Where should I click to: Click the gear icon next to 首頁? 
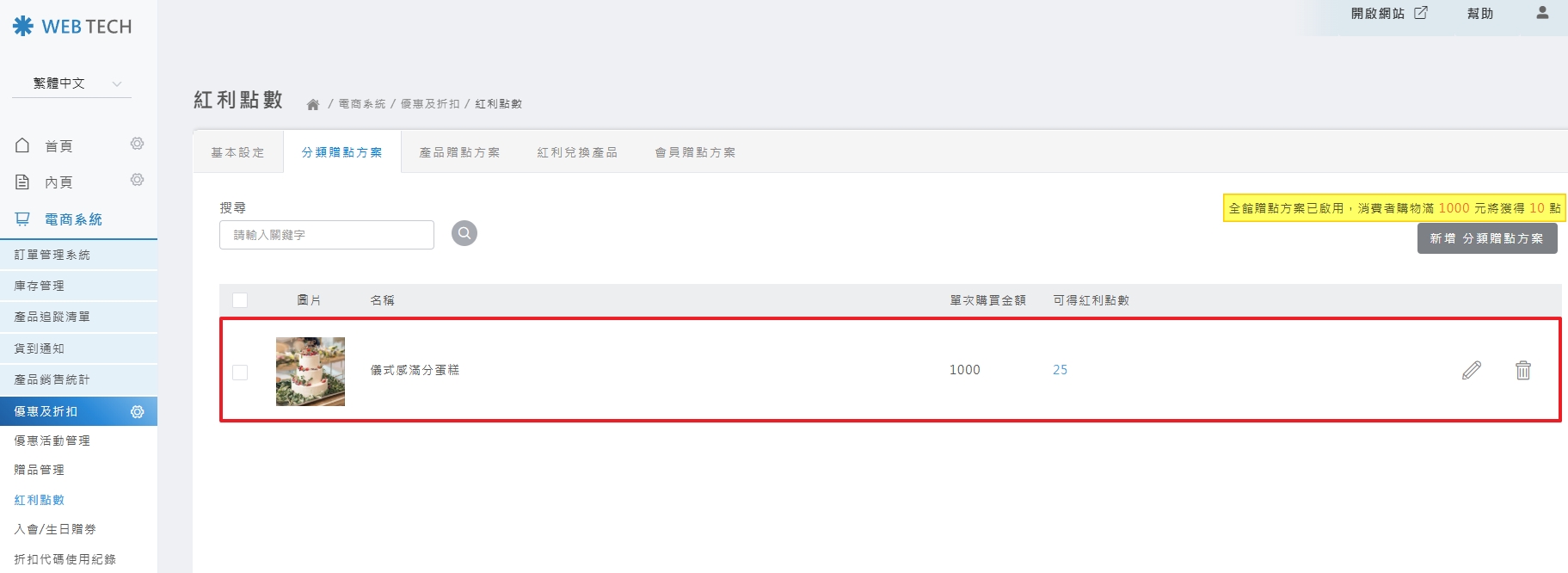coord(137,144)
